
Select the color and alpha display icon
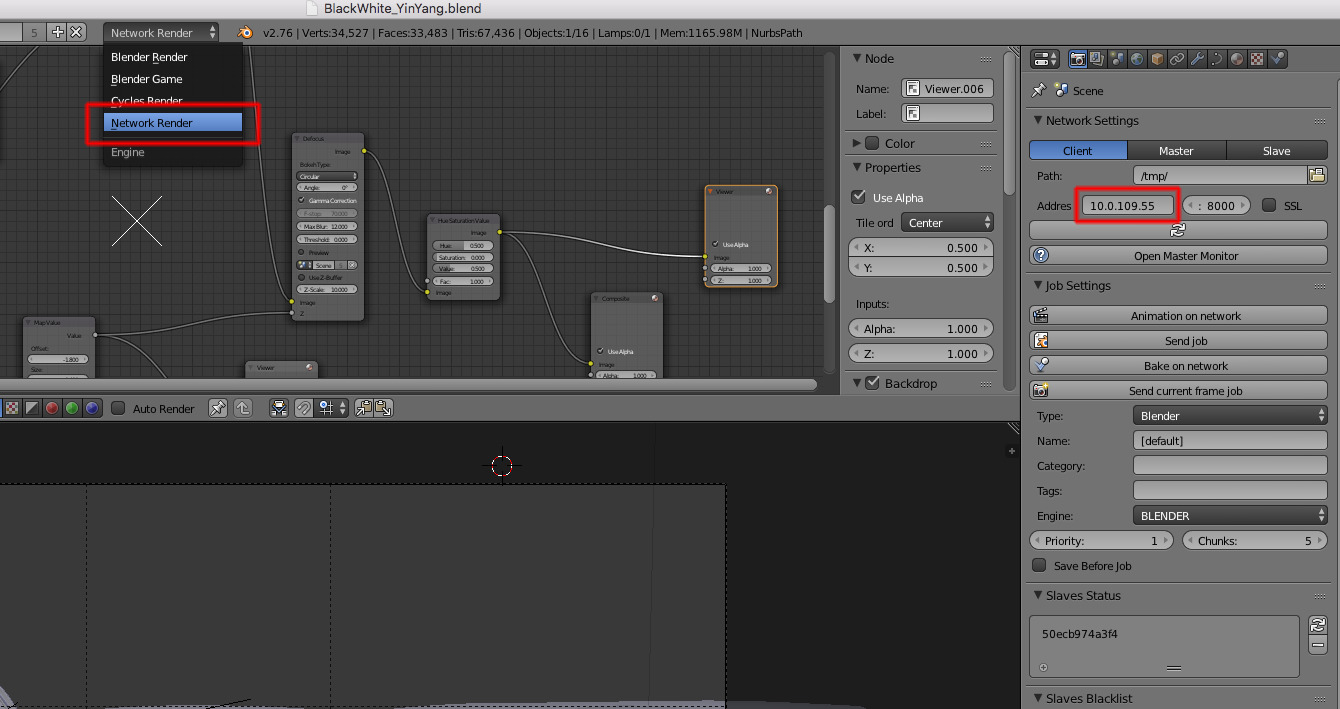coord(11,408)
